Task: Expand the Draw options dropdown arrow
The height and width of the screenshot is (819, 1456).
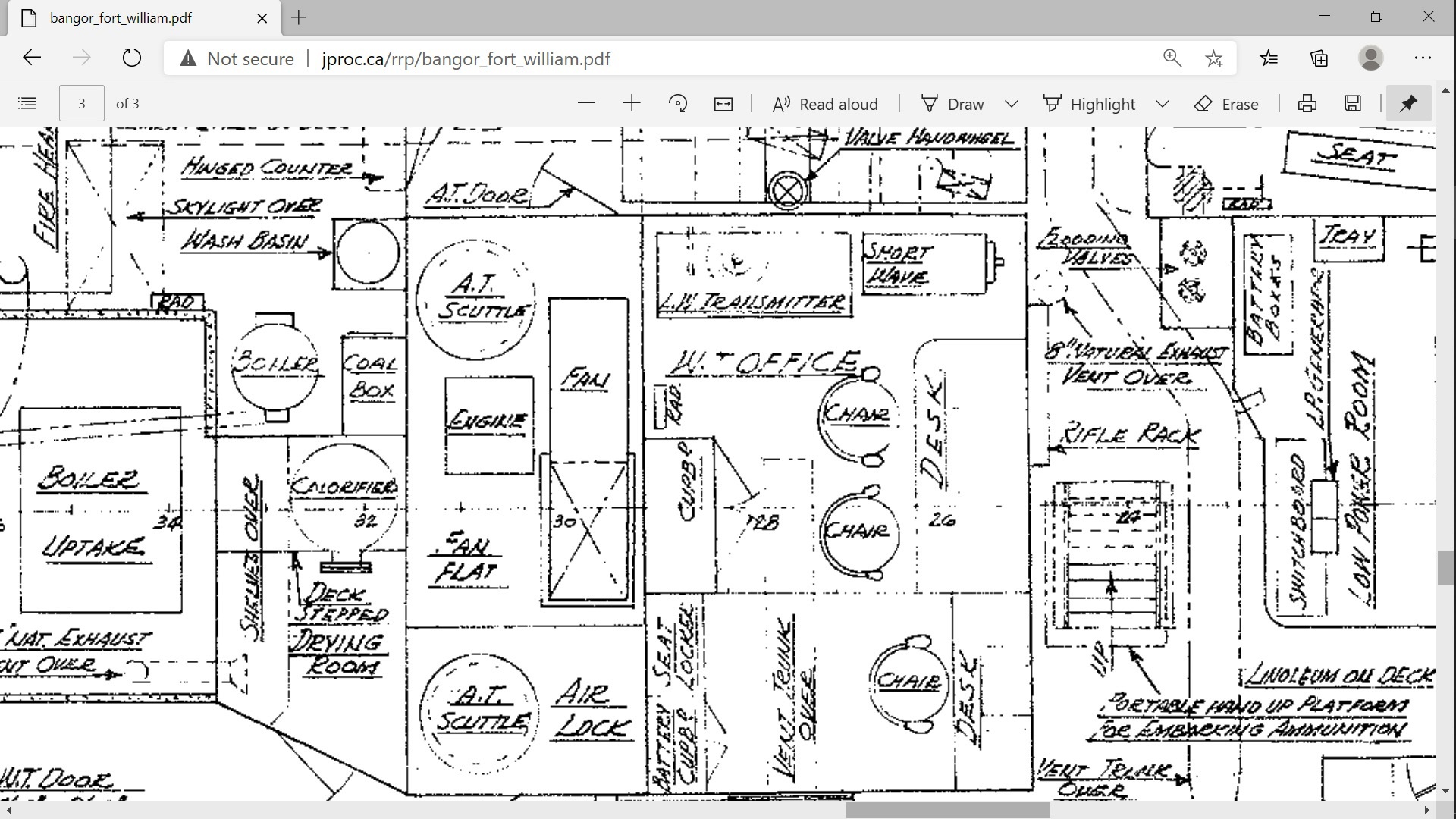Action: (1011, 104)
